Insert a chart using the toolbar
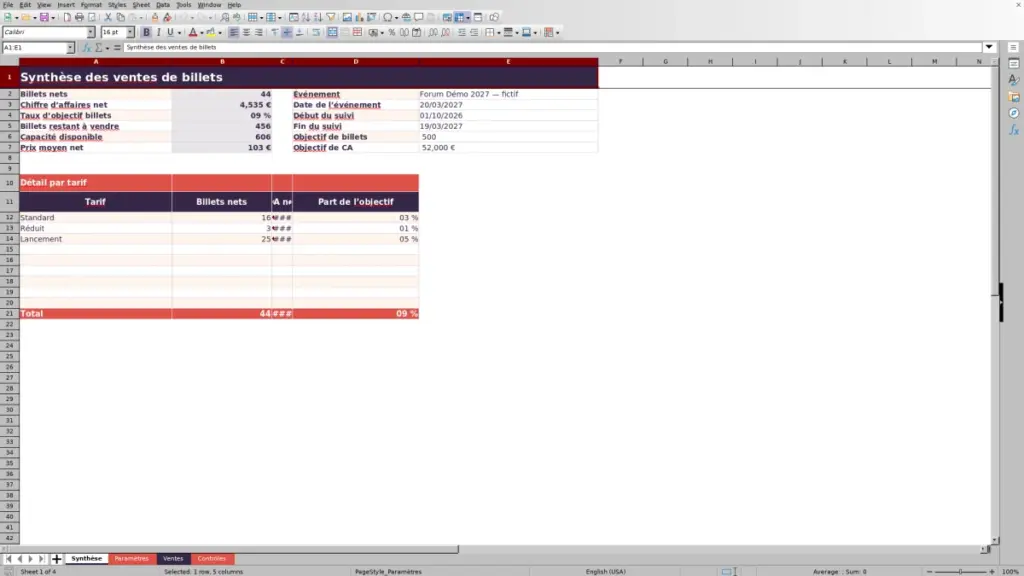The width and height of the screenshot is (1024, 576). click(359, 18)
